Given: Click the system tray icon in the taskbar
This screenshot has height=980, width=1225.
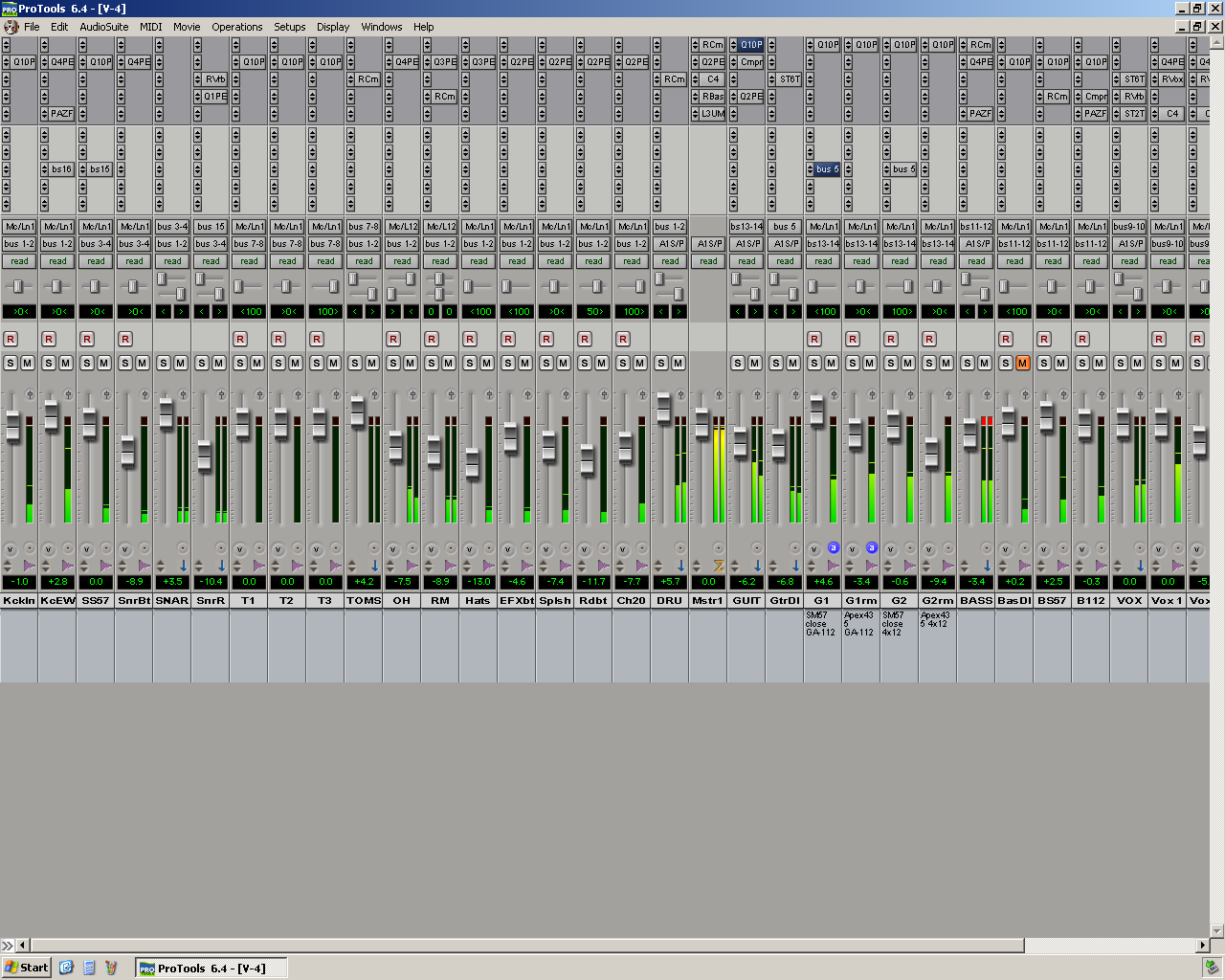Looking at the screenshot, I should pyautogui.click(x=1211, y=968).
